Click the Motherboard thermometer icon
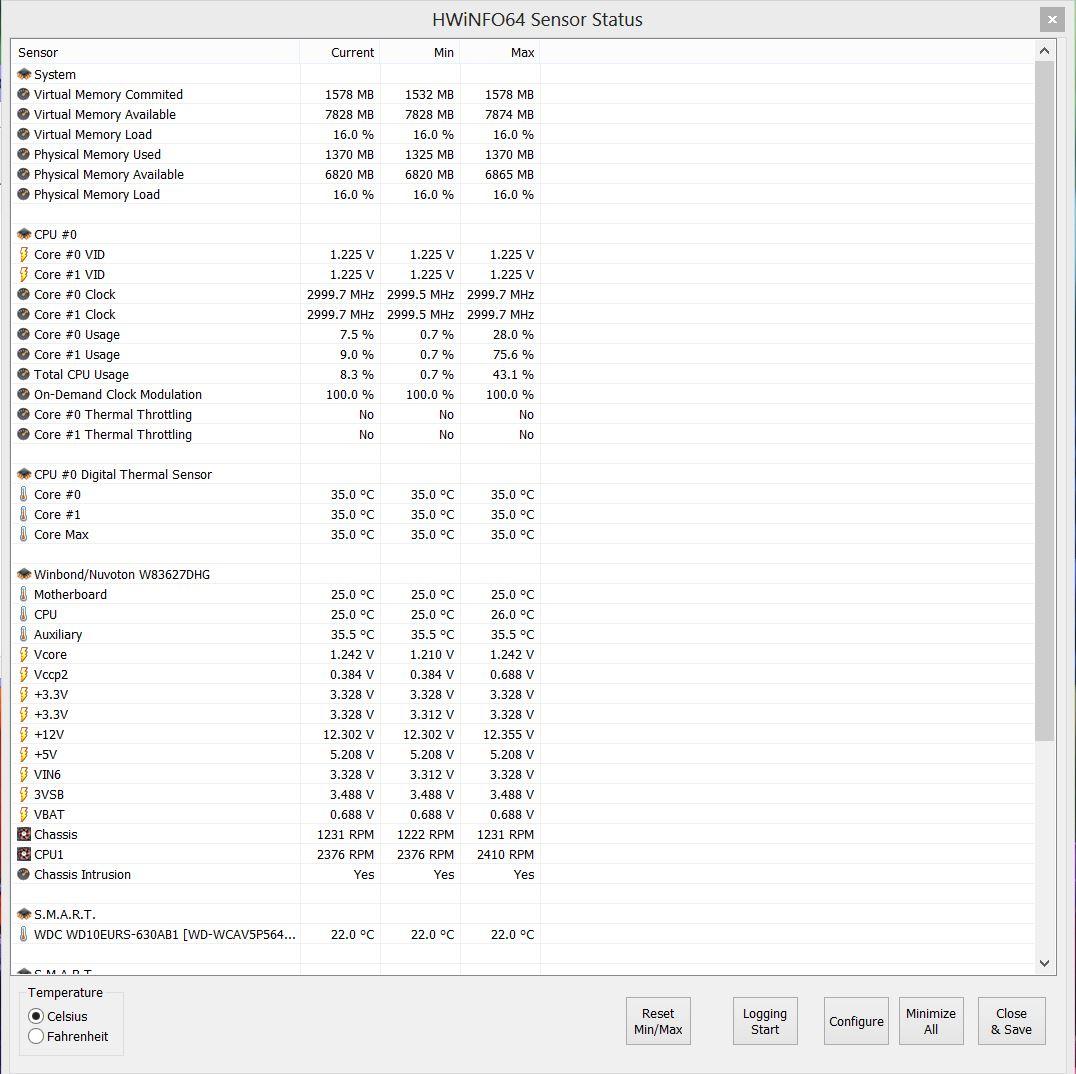 click(23, 594)
